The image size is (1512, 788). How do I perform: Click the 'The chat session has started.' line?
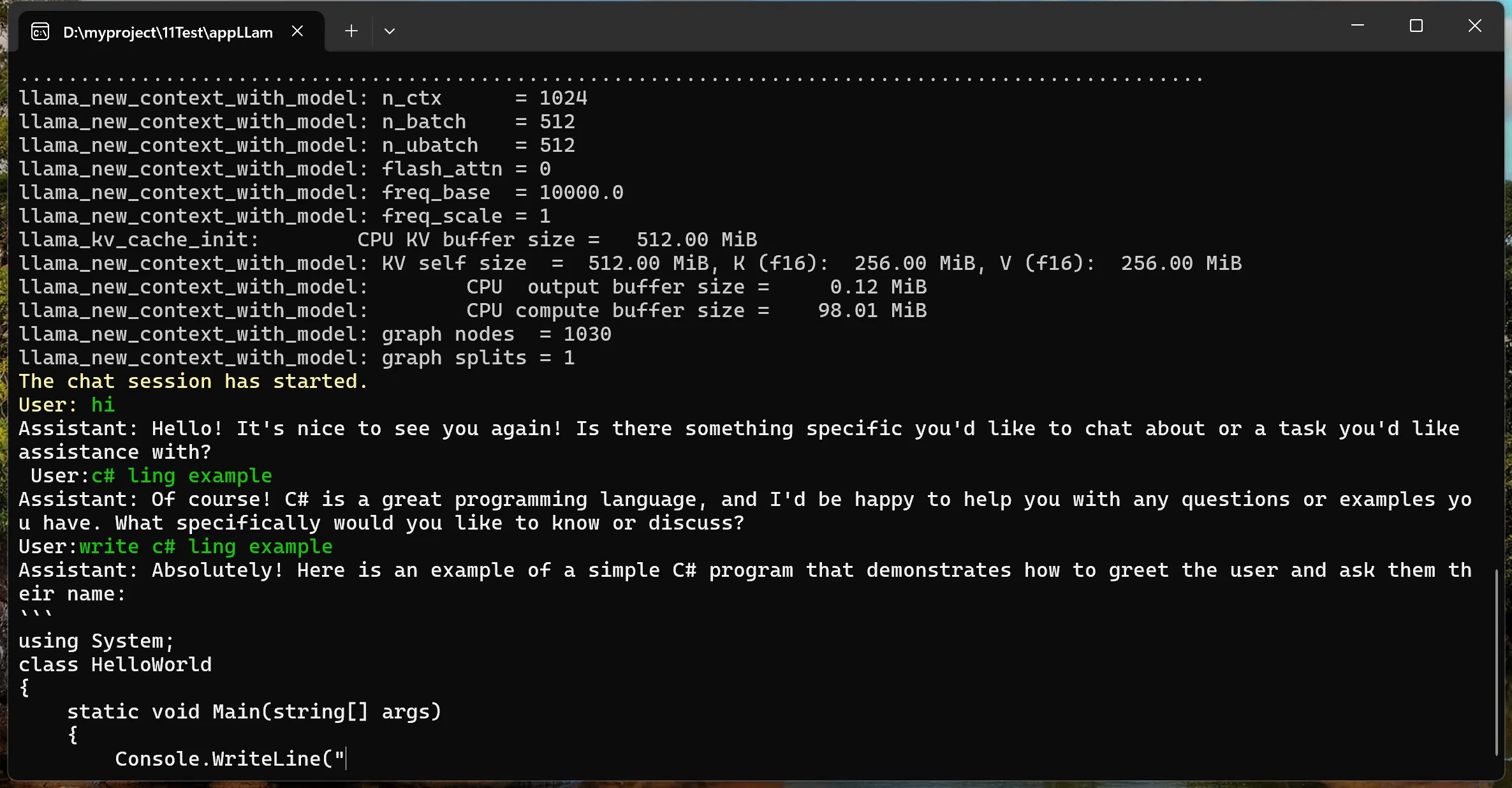193,382
